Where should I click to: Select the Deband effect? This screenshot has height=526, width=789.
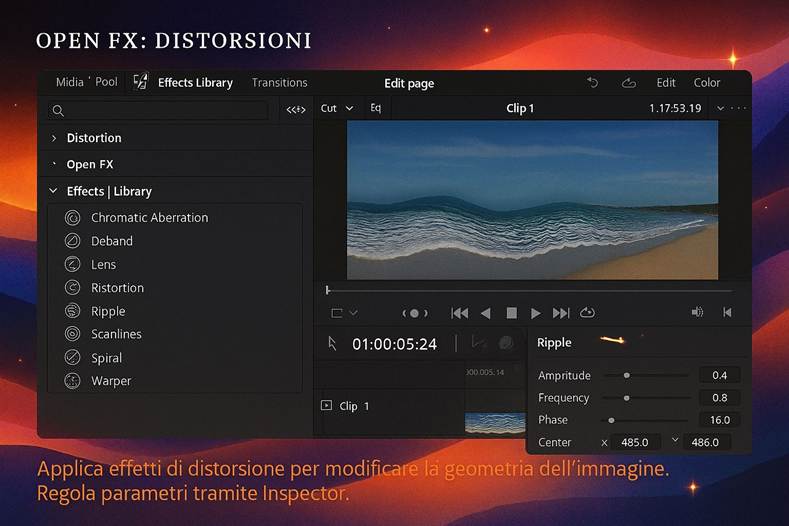click(x=112, y=241)
